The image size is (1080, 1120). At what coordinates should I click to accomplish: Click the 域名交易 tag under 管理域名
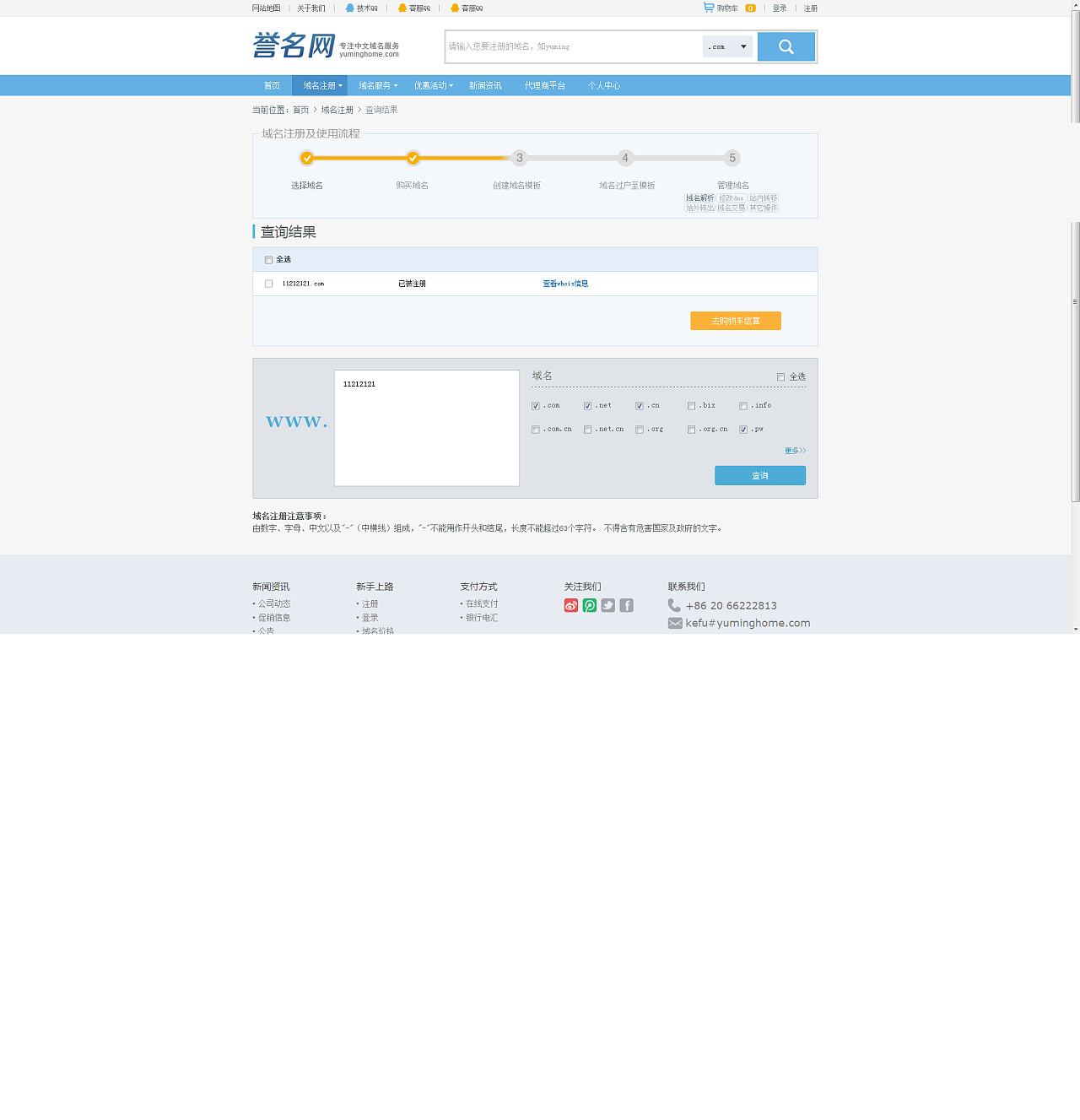[732, 208]
